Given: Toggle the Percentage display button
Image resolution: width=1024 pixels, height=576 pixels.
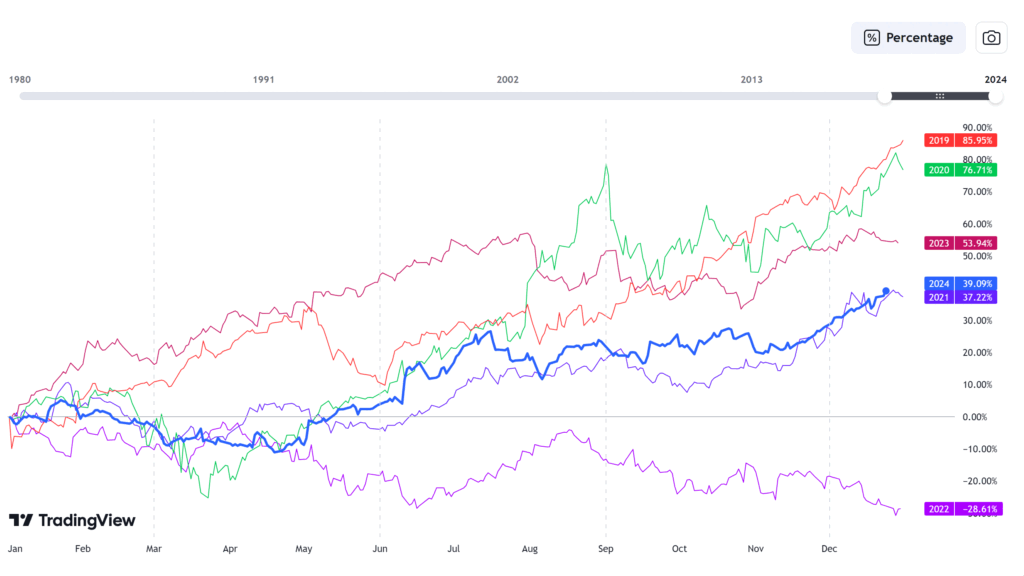Looking at the screenshot, I should (908, 38).
